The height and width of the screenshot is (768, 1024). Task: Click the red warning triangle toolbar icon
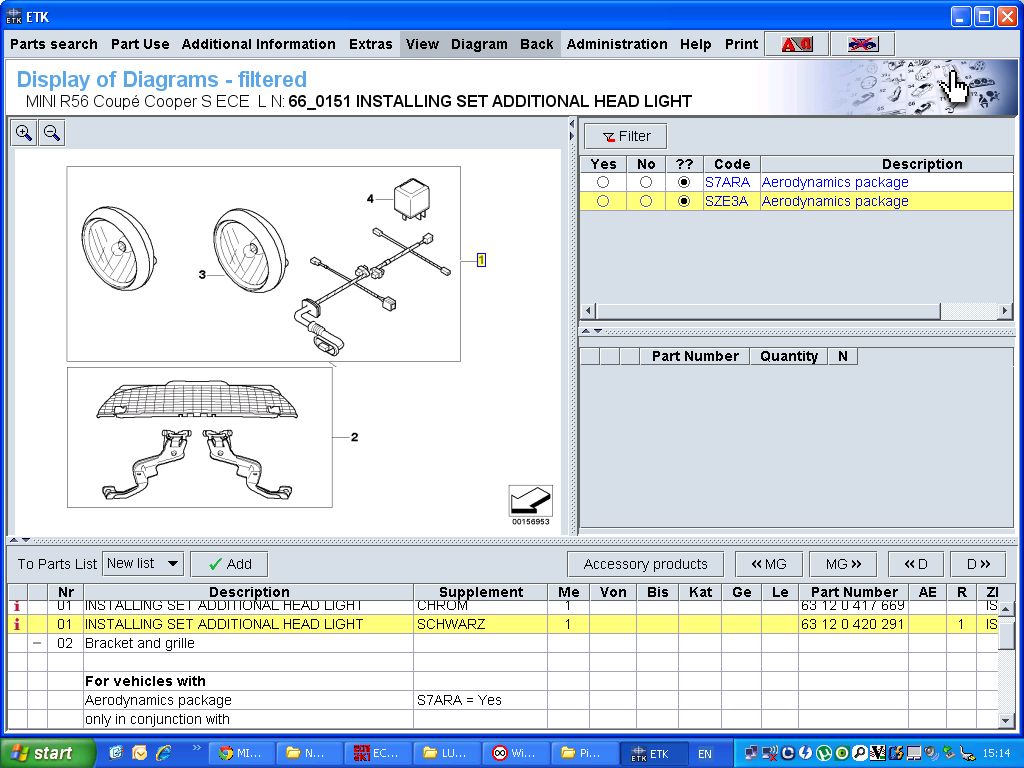click(x=797, y=44)
